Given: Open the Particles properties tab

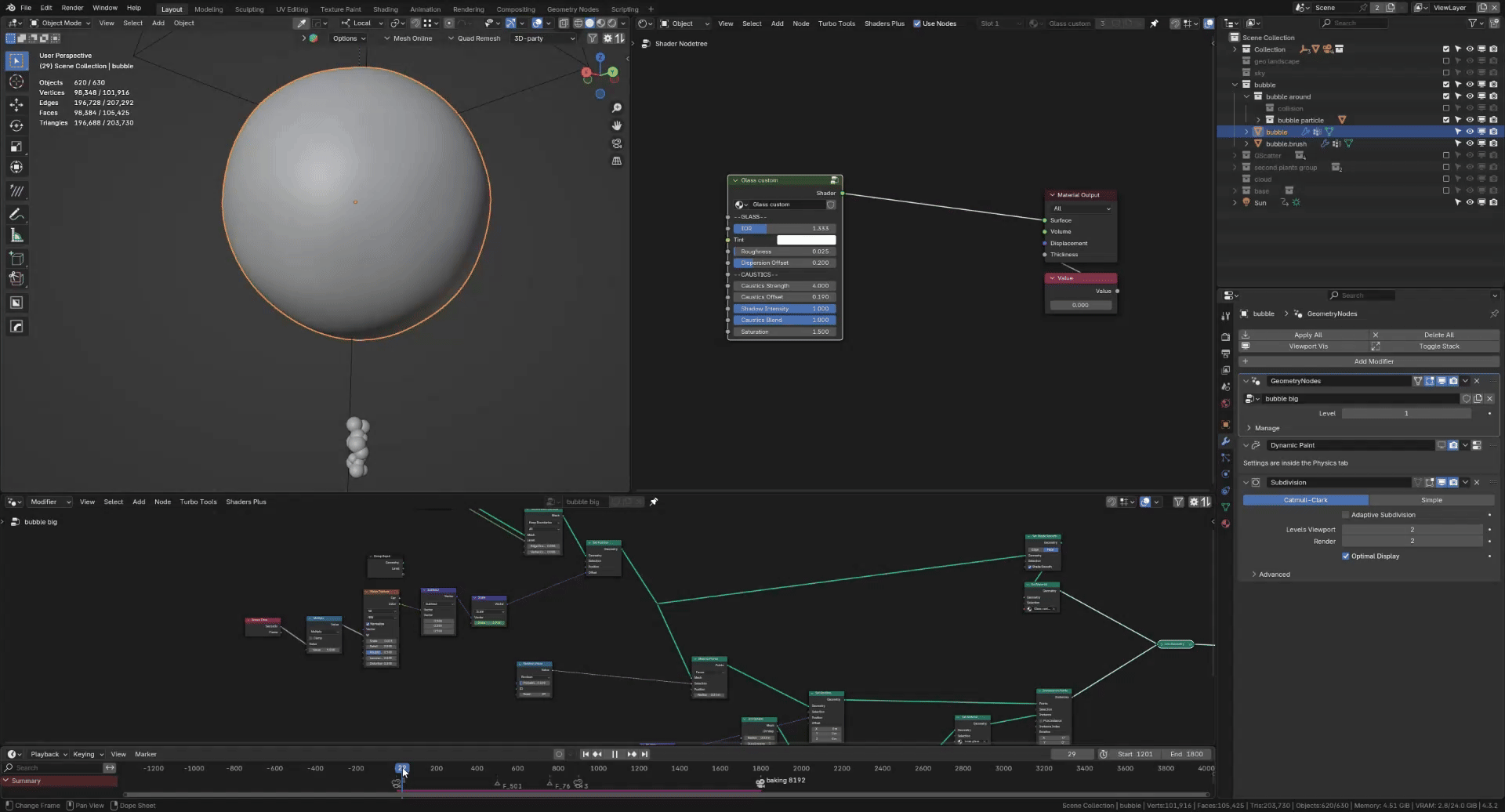Looking at the screenshot, I should pos(1225,458).
